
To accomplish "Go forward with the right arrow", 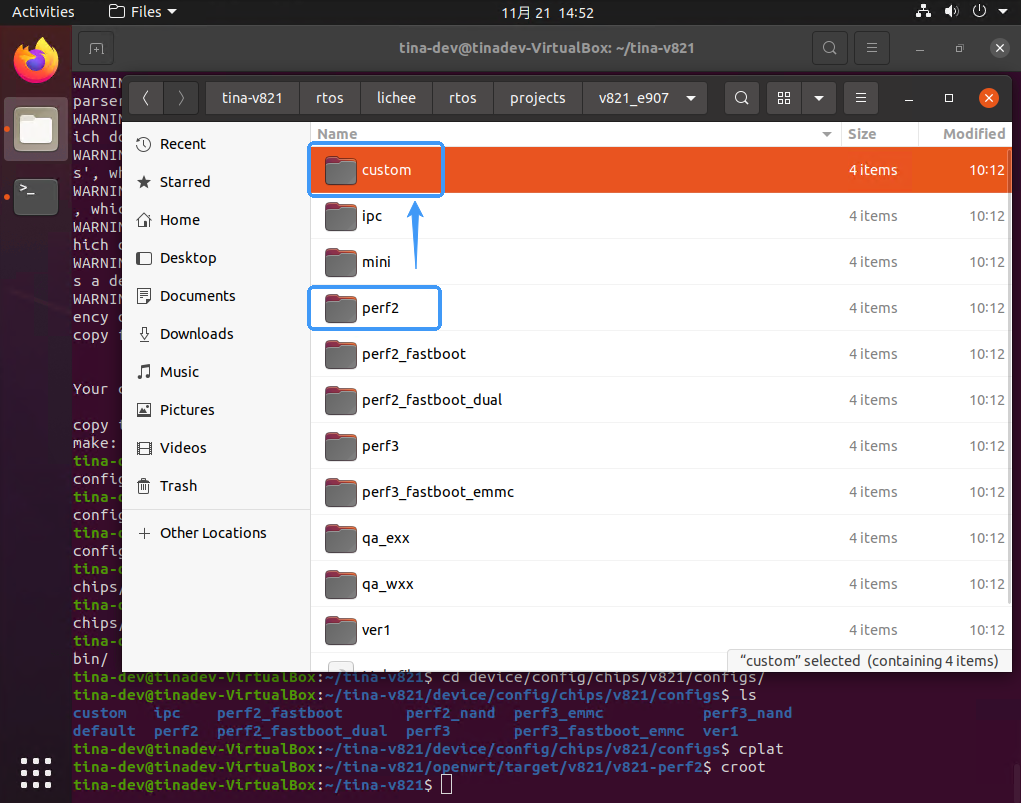I will 181,98.
